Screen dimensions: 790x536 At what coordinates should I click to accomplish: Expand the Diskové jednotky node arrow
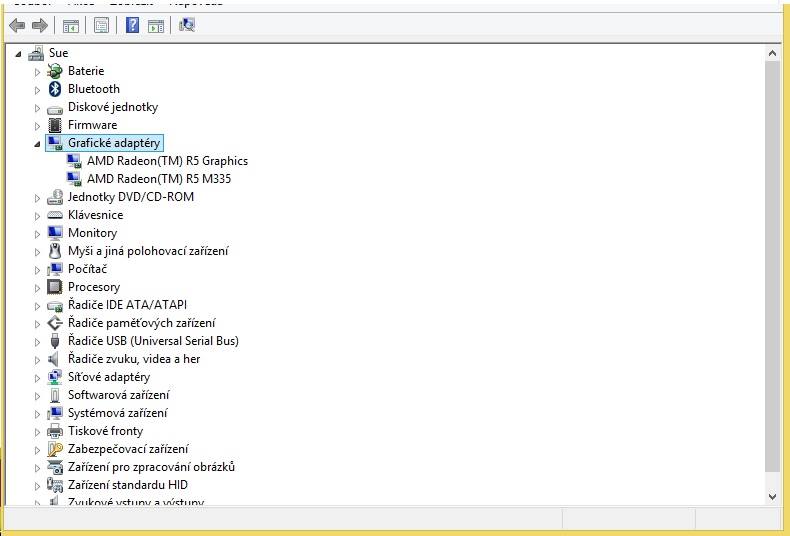point(37,108)
